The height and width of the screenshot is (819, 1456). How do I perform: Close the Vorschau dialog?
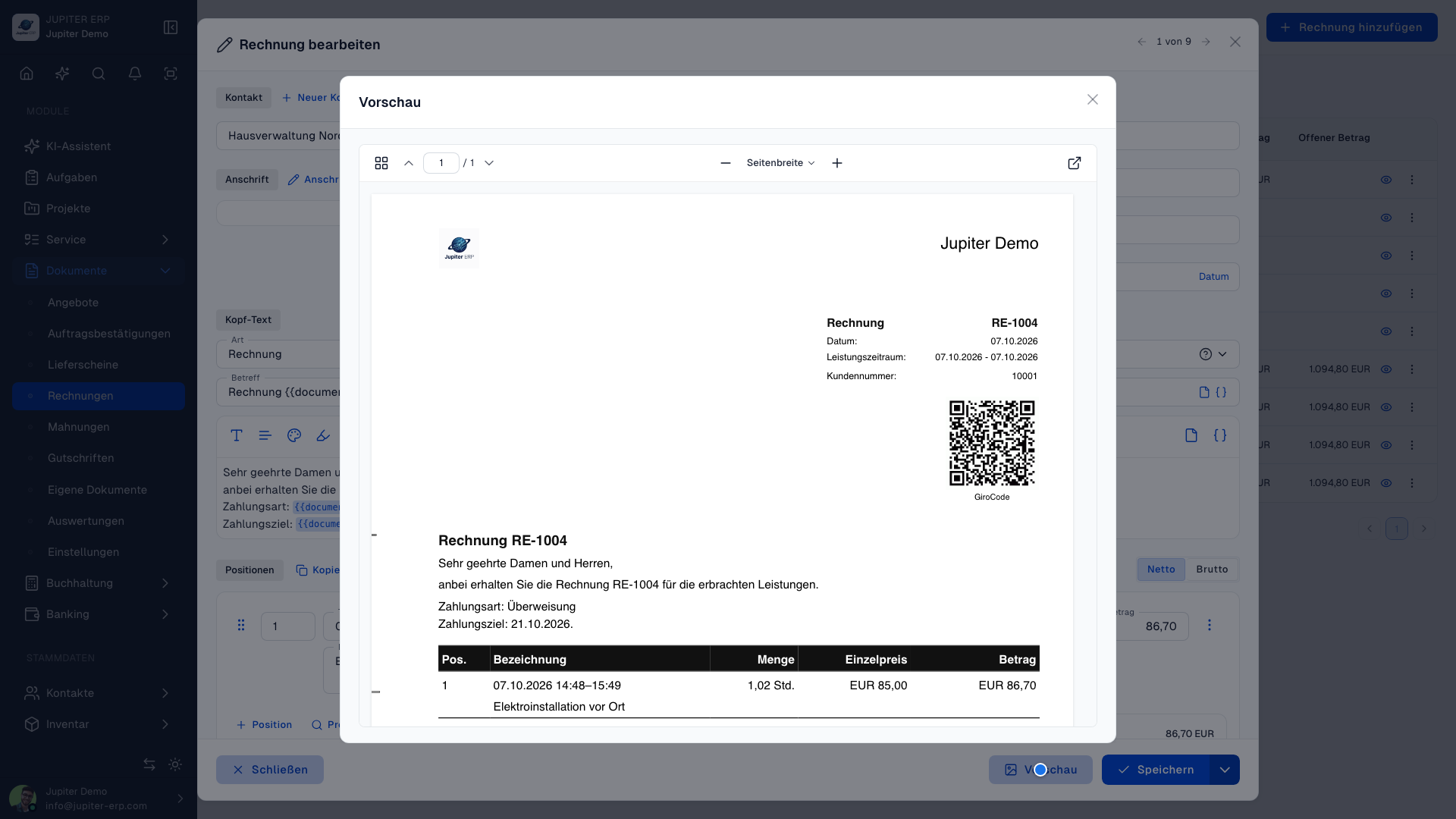point(1093,99)
